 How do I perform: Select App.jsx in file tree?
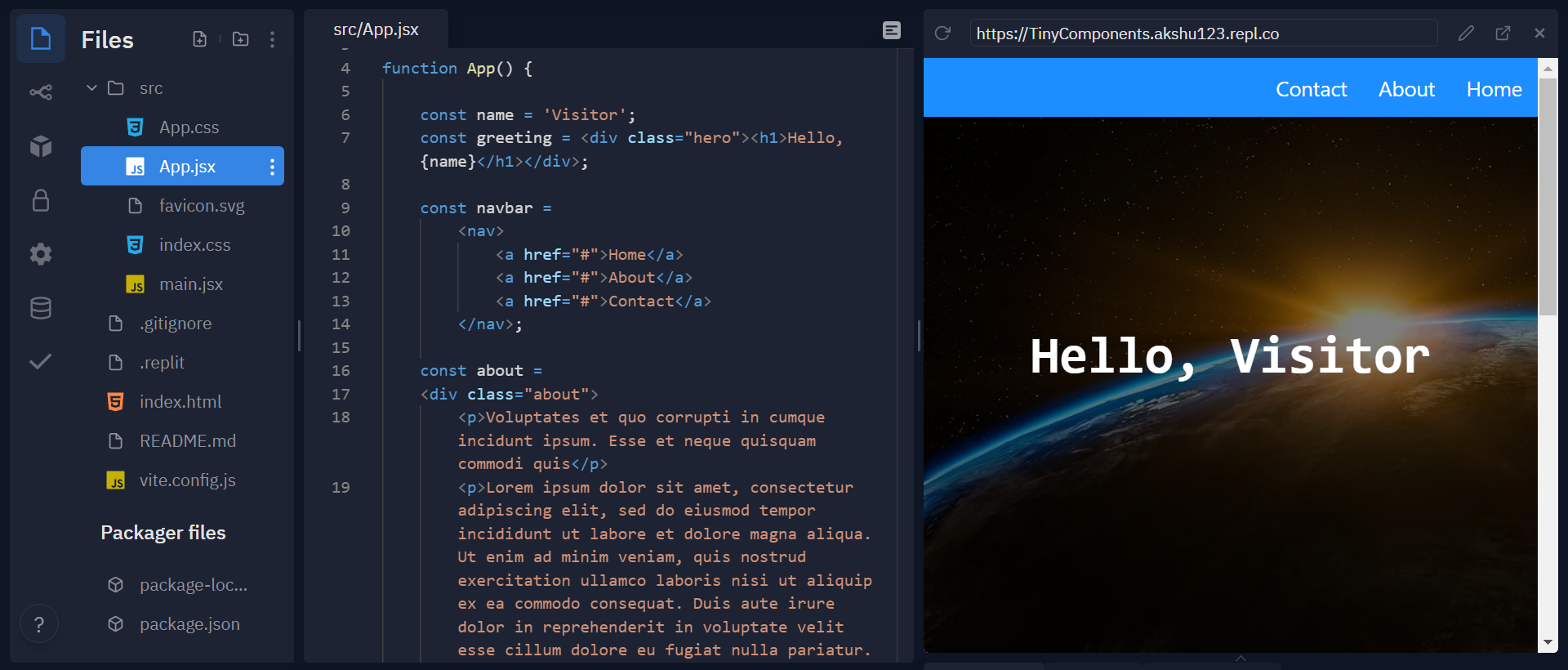click(182, 167)
